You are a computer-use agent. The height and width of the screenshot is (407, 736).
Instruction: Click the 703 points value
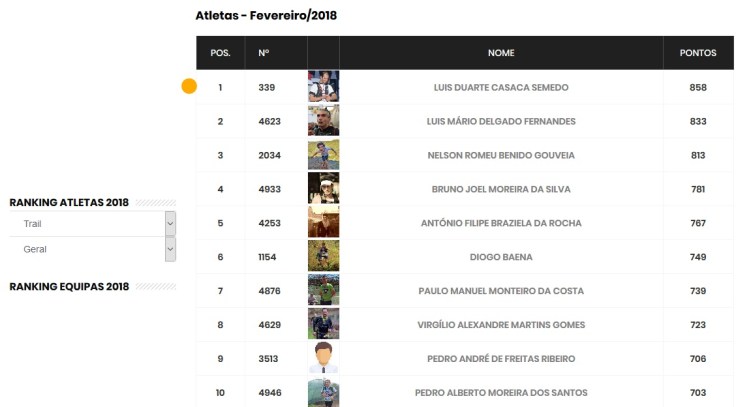tap(698, 392)
